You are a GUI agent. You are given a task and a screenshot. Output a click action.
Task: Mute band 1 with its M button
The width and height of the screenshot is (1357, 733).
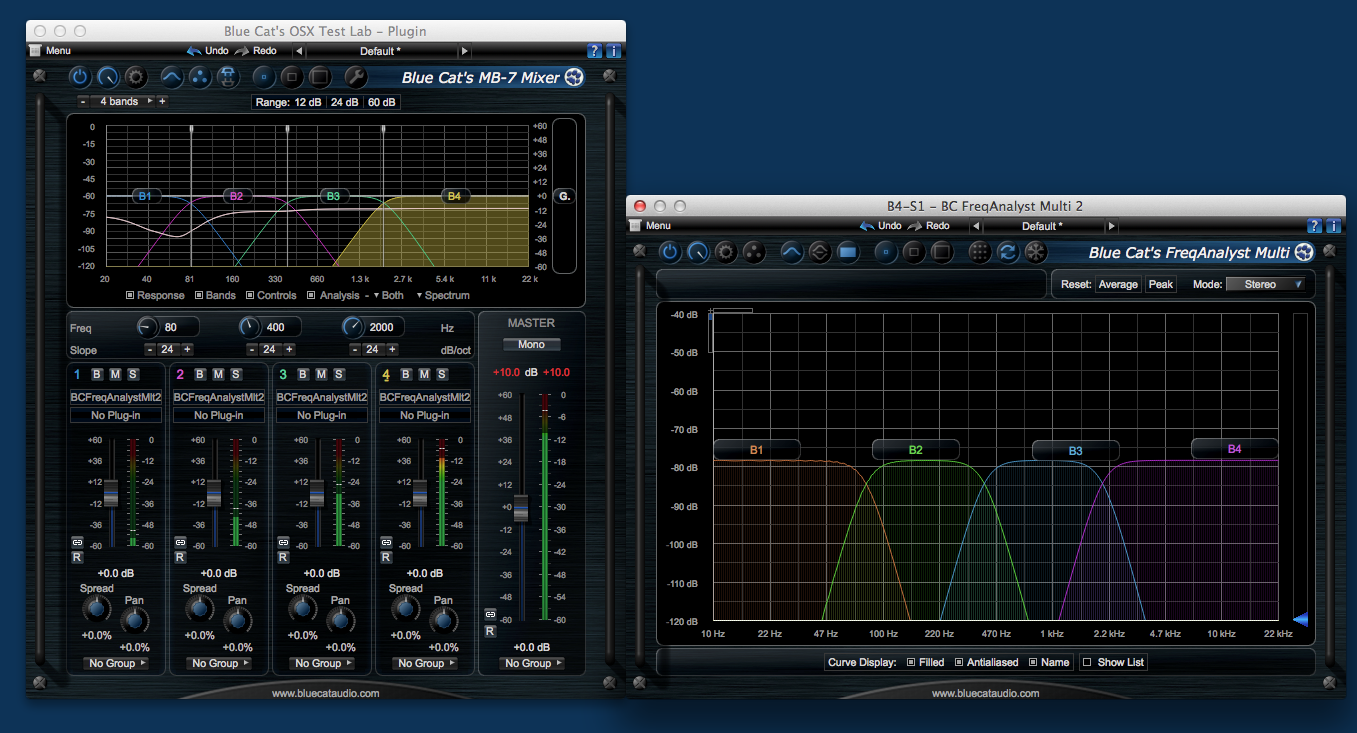[115, 374]
